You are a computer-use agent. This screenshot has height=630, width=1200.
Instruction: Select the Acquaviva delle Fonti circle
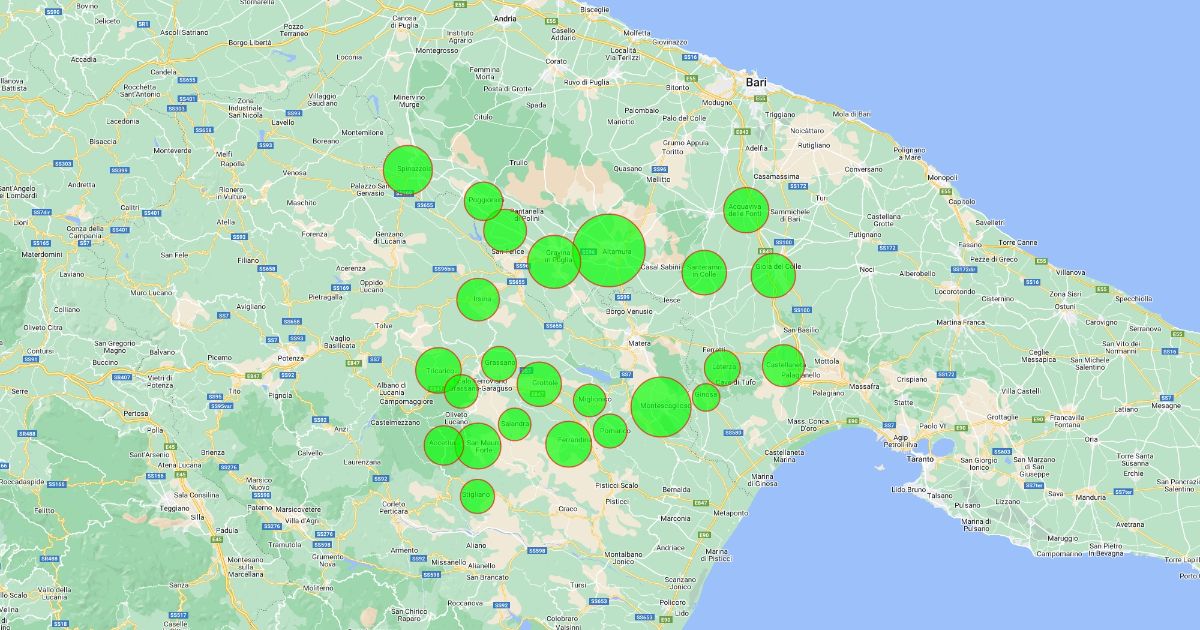(x=745, y=210)
